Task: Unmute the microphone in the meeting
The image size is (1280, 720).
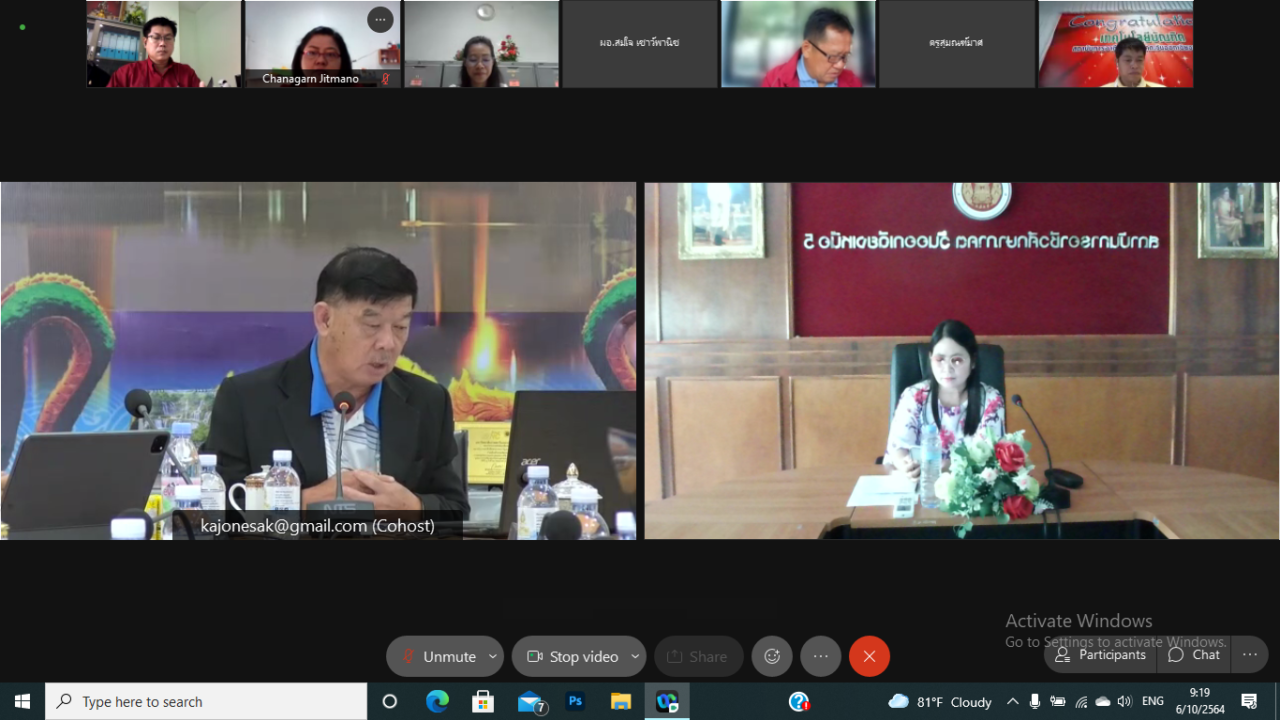Action: (x=438, y=657)
